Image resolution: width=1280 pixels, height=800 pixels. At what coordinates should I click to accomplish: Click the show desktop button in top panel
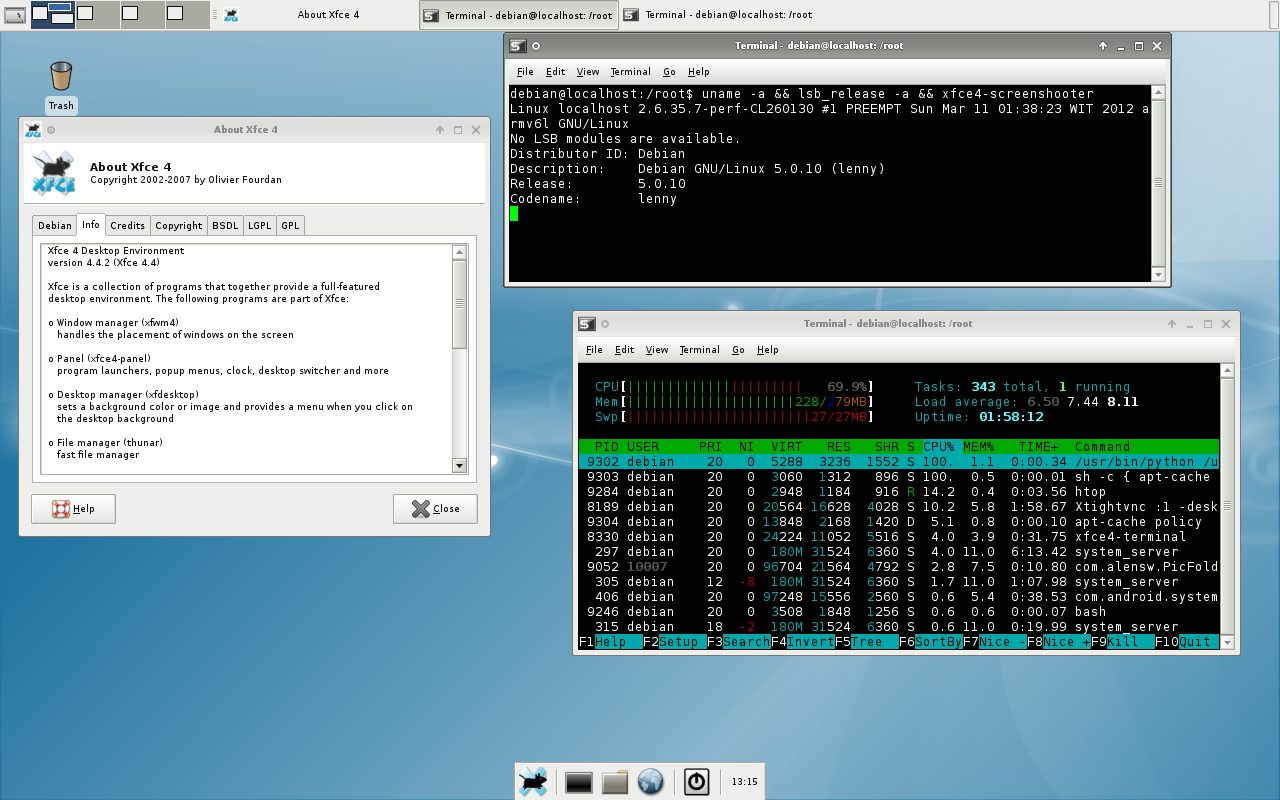coord(14,14)
